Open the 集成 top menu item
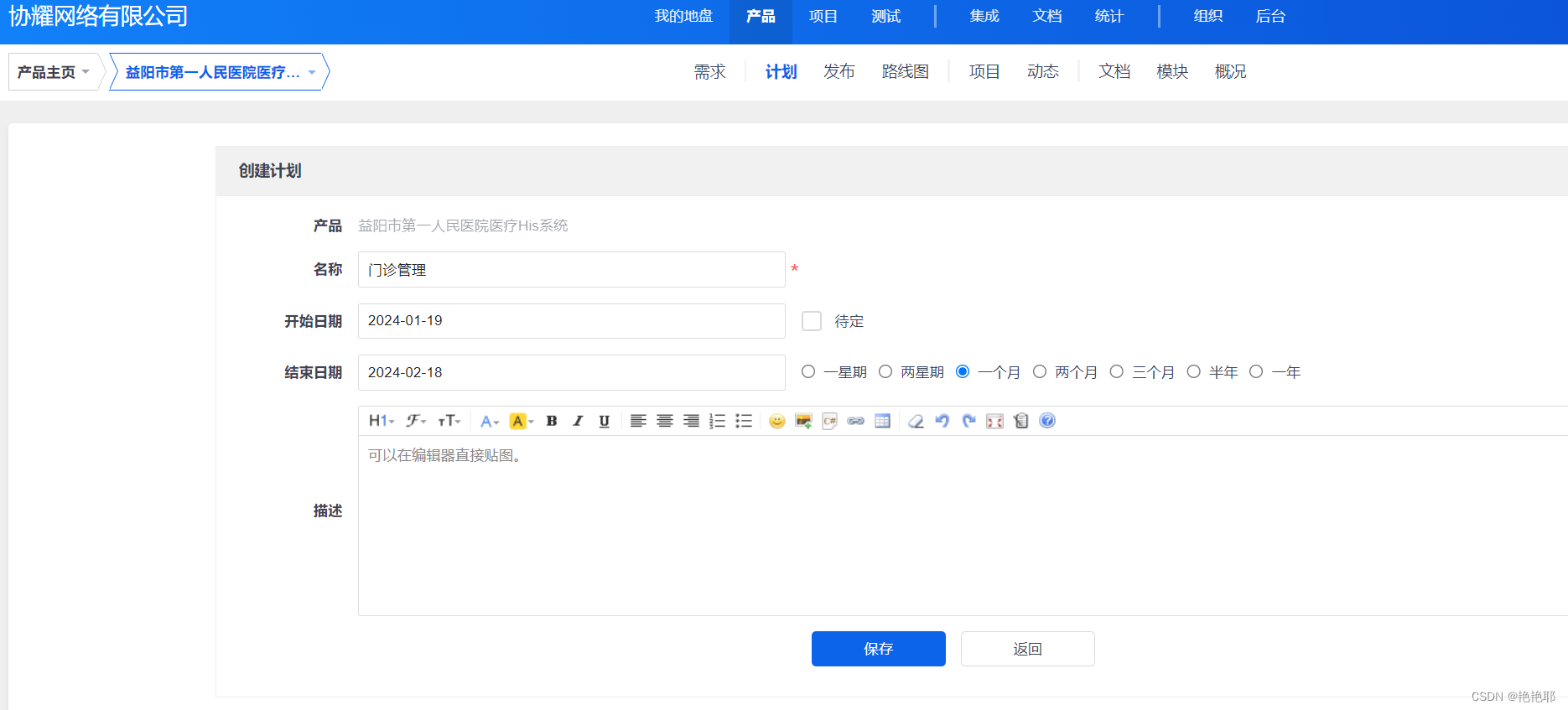This screenshot has height=710, width=1568. coord(984,16)
